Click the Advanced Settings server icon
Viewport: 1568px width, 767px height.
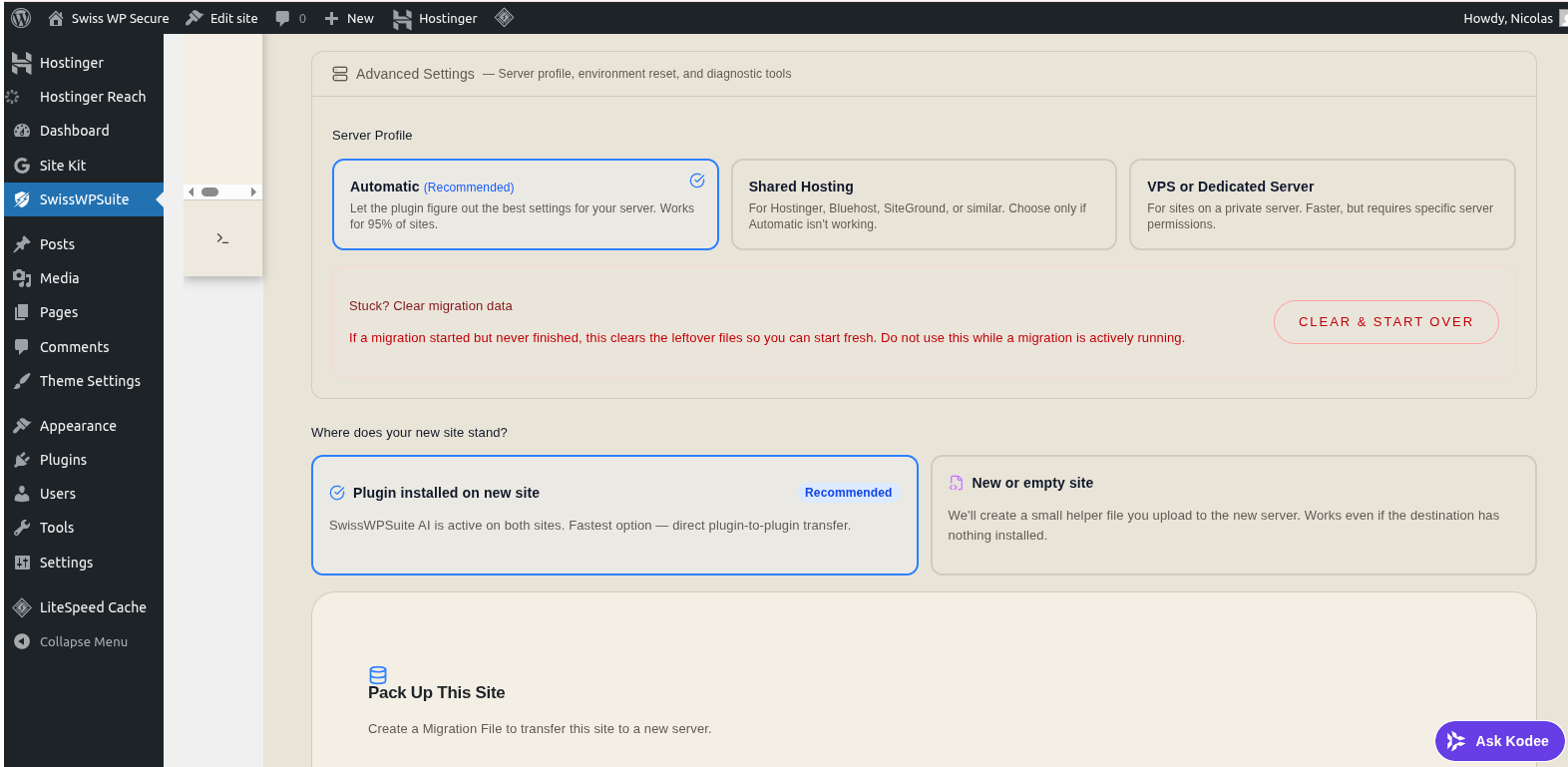(x=340, y=74)
